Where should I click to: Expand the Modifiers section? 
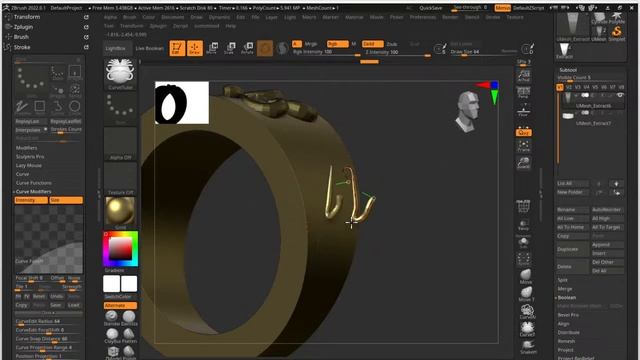[27, 148]
